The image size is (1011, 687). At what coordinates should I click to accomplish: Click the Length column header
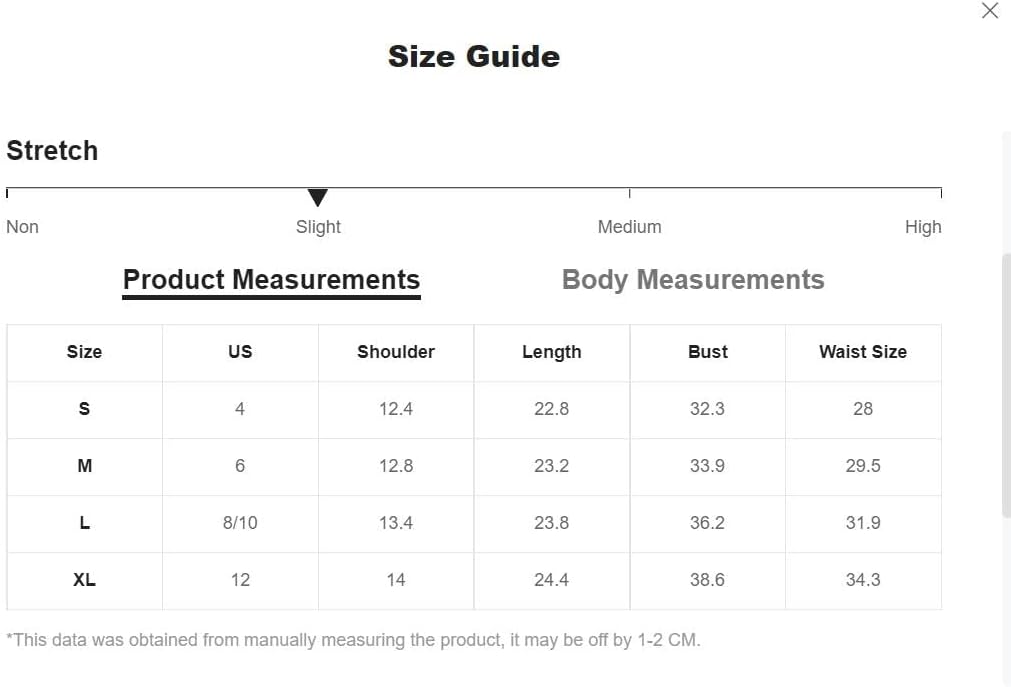click(551, 352)
